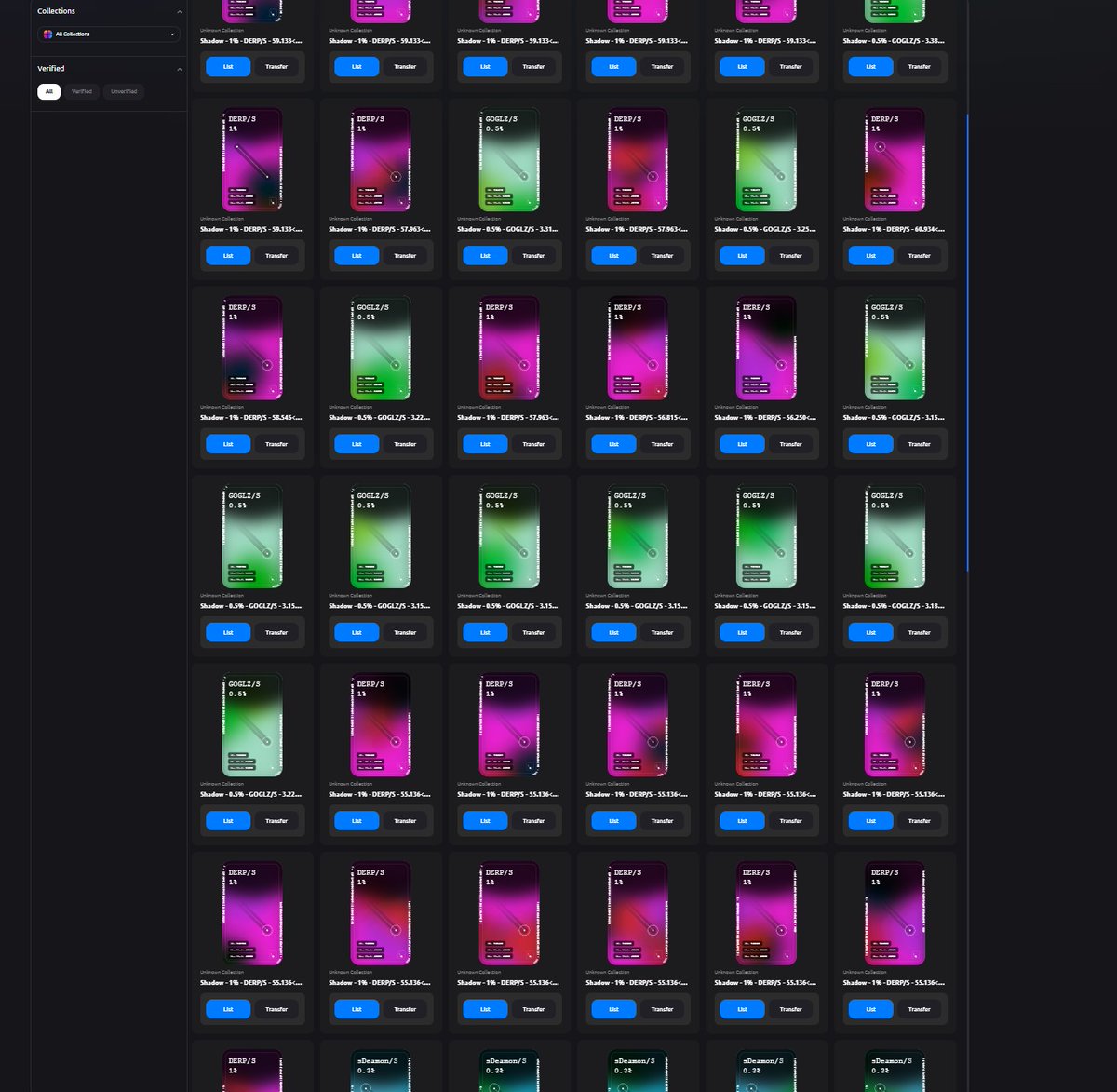Open the DERP/S 58.545 card artwork

pos(252,348)
